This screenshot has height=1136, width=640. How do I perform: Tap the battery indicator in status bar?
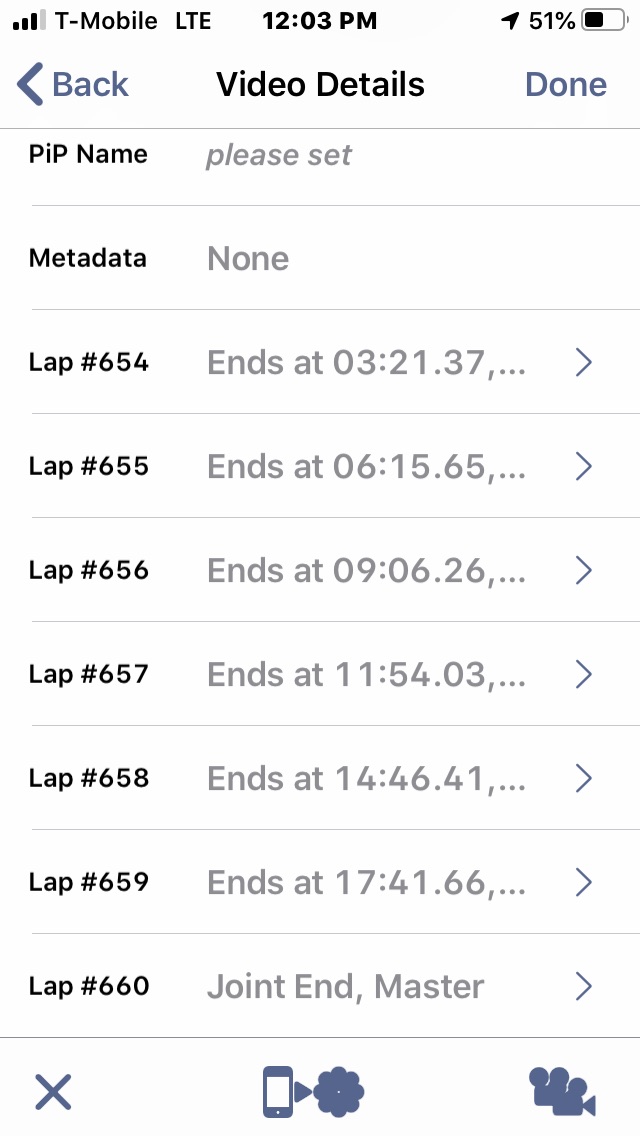click(604, 20)
